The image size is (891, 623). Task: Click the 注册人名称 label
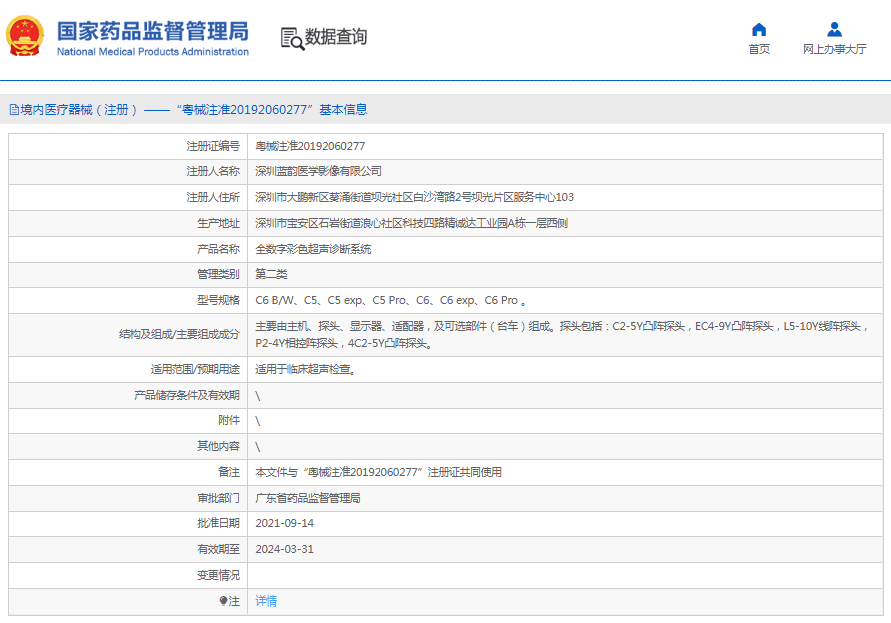coord(213,171)
